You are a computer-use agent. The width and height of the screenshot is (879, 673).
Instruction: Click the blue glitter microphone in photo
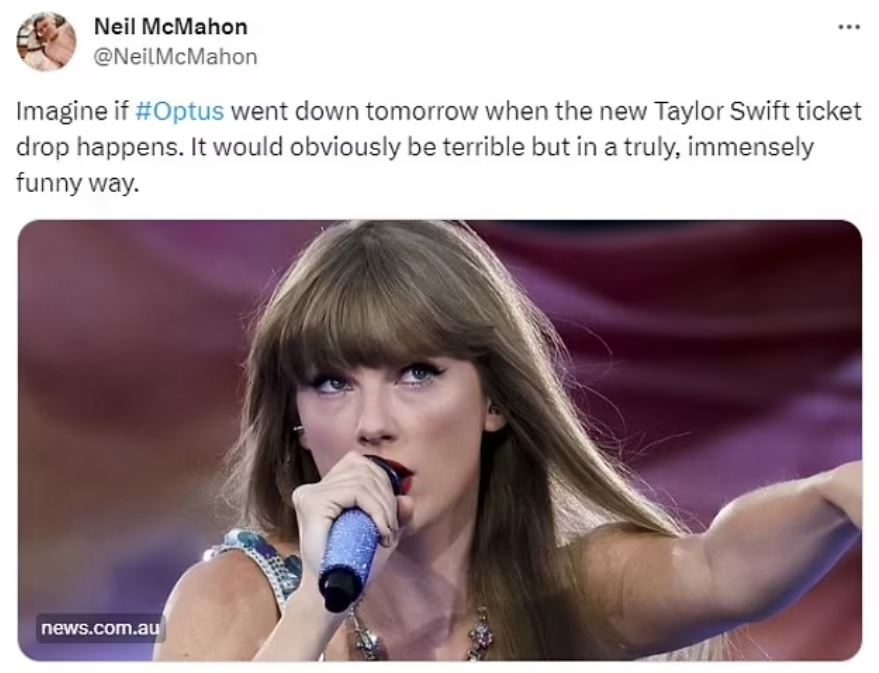(352, 545)
